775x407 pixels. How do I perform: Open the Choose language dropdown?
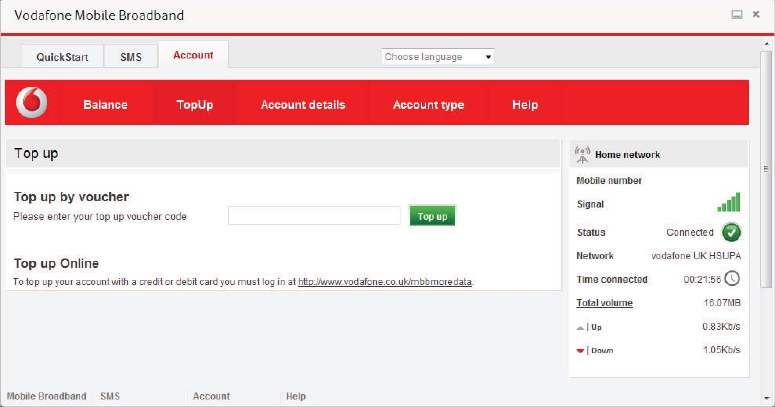point(437,56)
